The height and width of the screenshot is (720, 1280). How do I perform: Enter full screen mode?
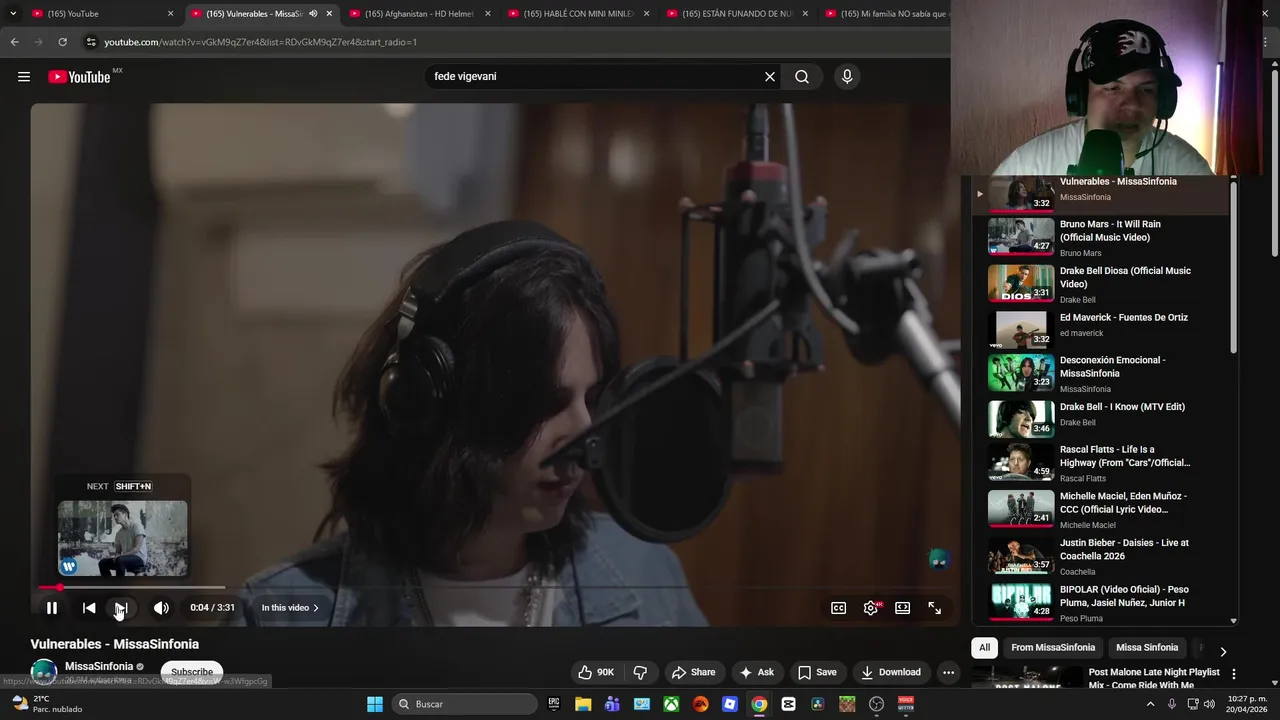coord(935,608)
